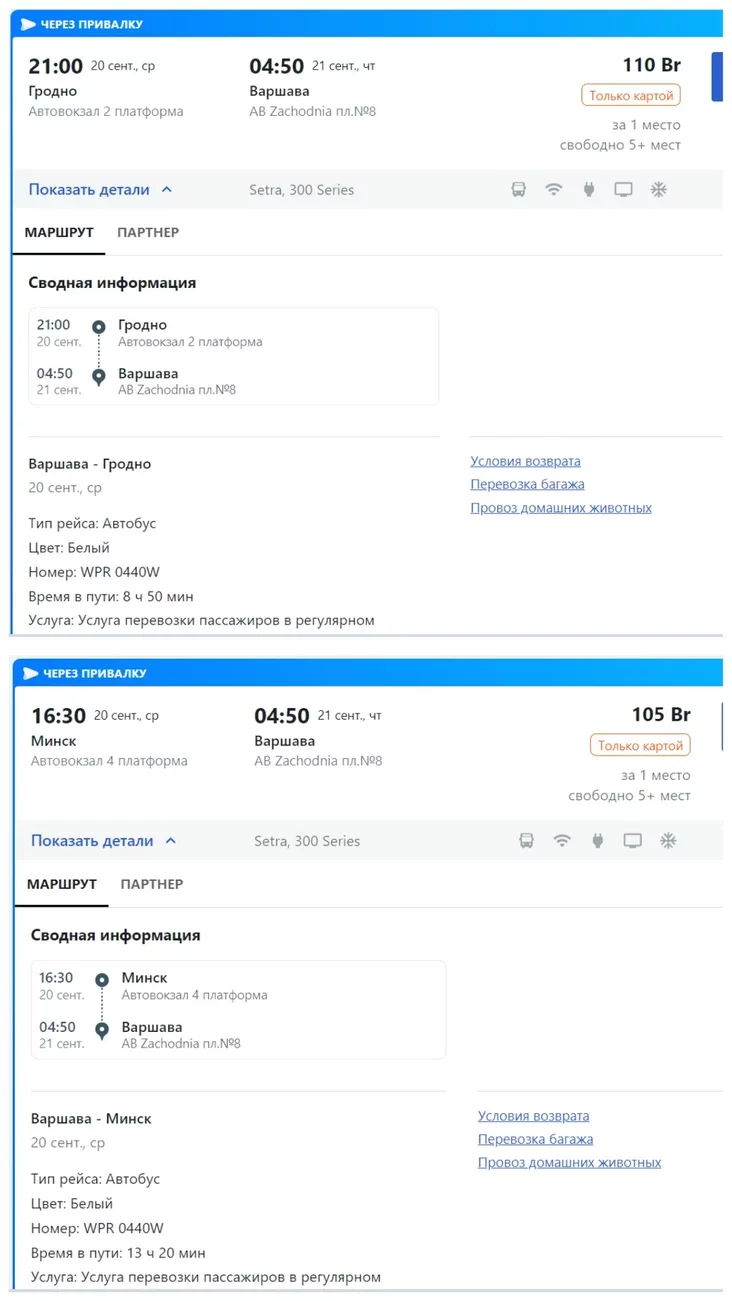Click the bus icon in the Grodno trip
This screenshot has width=732, height=1301.
click(x=519, y=190)
